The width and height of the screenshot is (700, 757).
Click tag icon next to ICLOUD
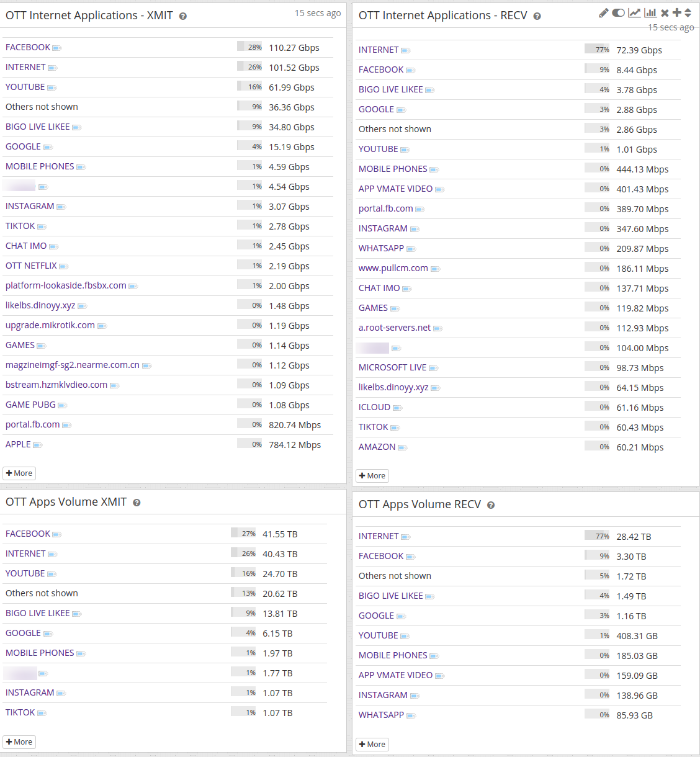pyautogui.click(x=397, y=407)
